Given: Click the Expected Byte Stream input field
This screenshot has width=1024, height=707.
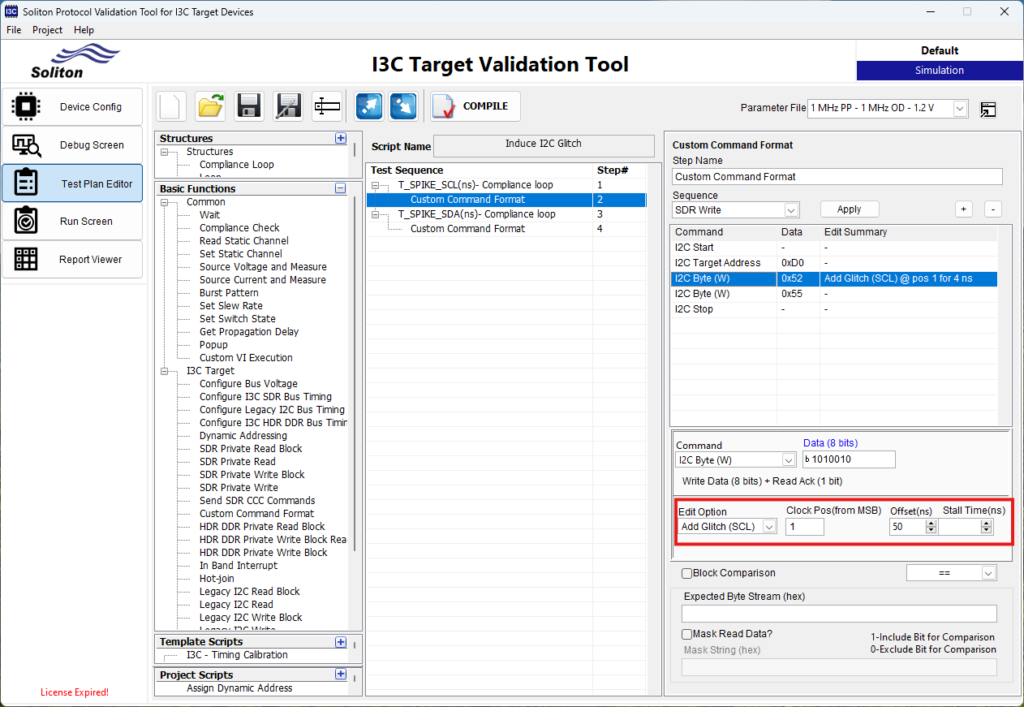Looking at the screenshot, I should (x=839, y=613).
